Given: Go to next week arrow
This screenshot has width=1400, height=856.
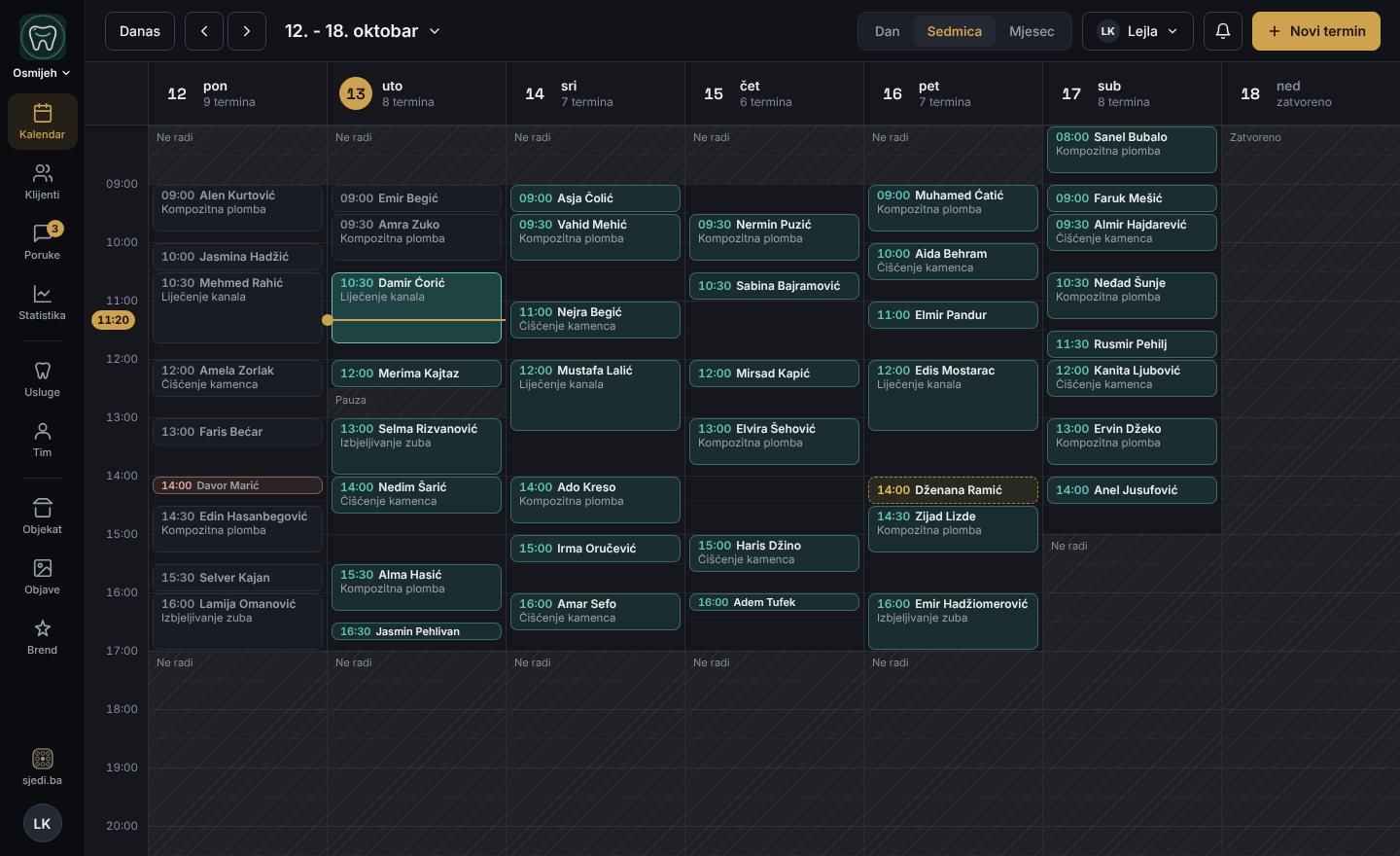Looking at the screenshot, I should pos(247,31).
